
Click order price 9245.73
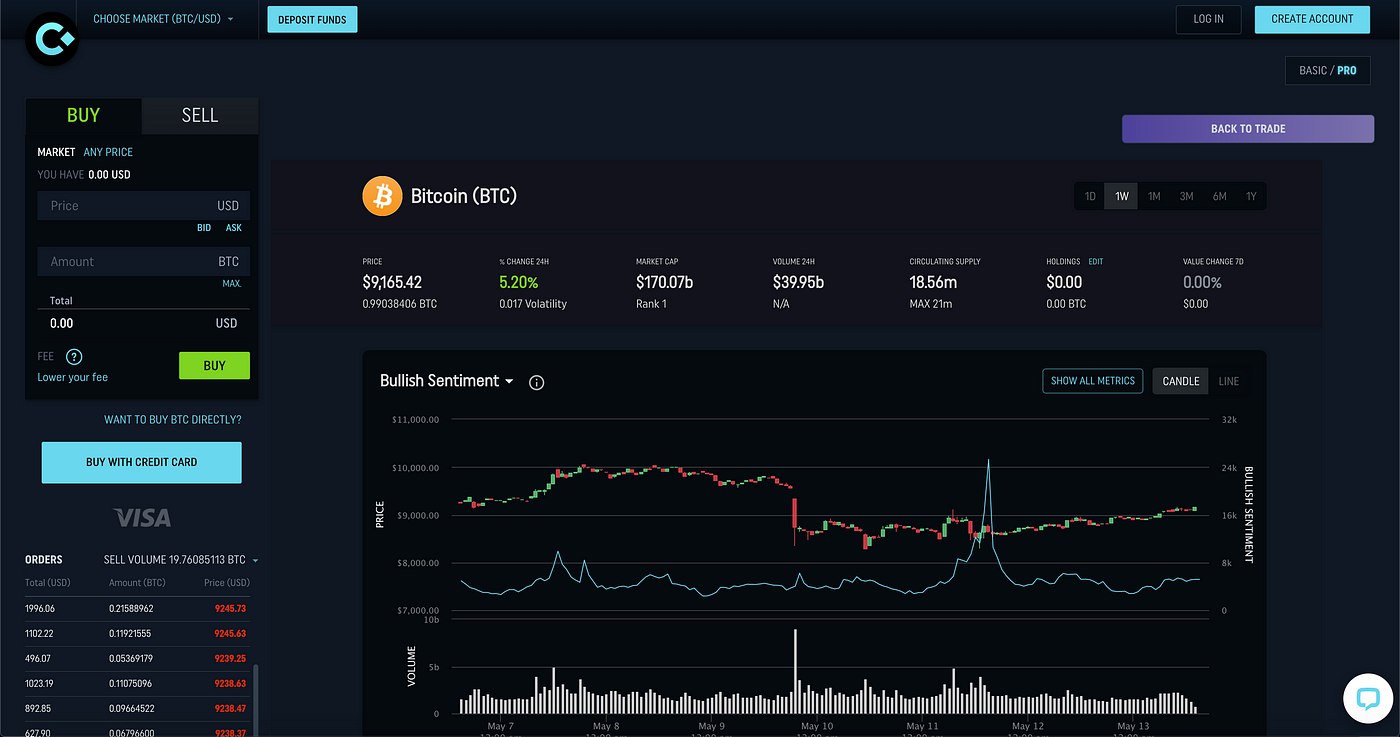tap(229, 608)
